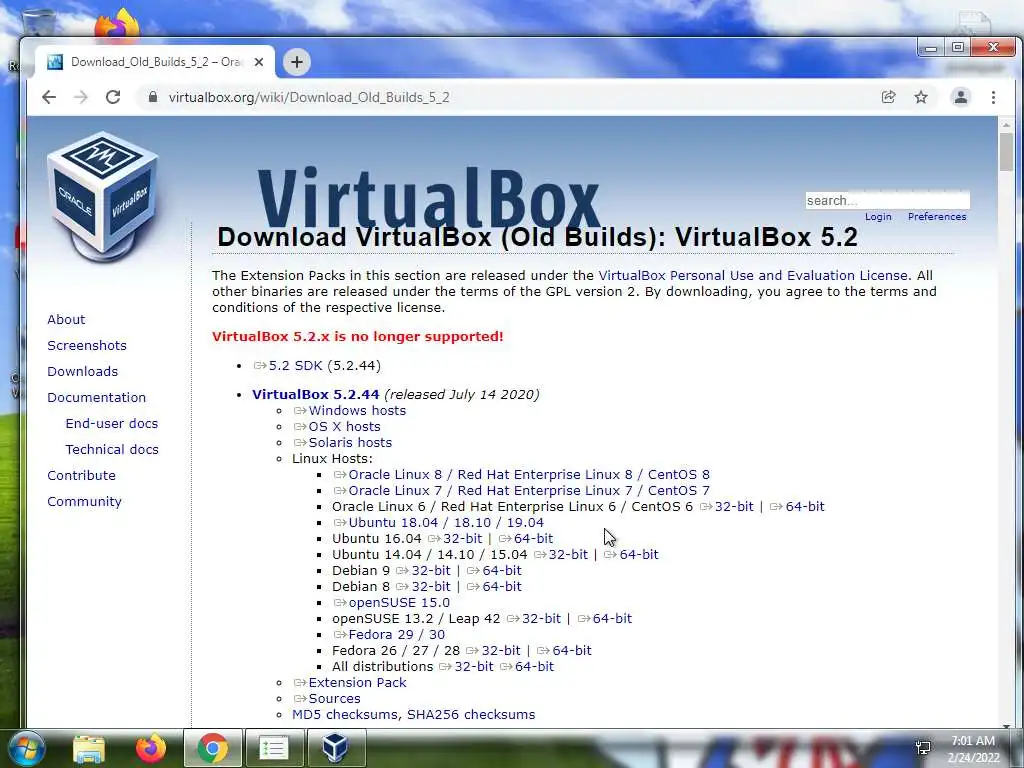Download OS X hosts package

pos(337,426)
